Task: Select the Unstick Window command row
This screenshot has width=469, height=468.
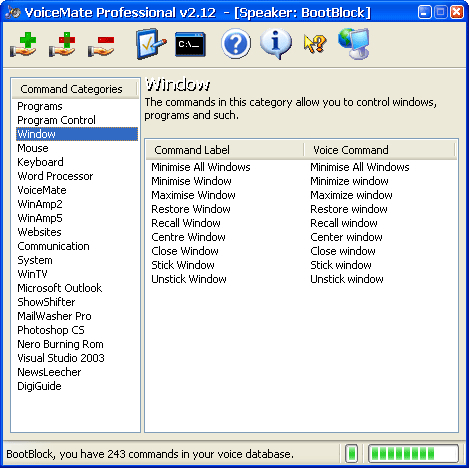Action: point(301,279)
